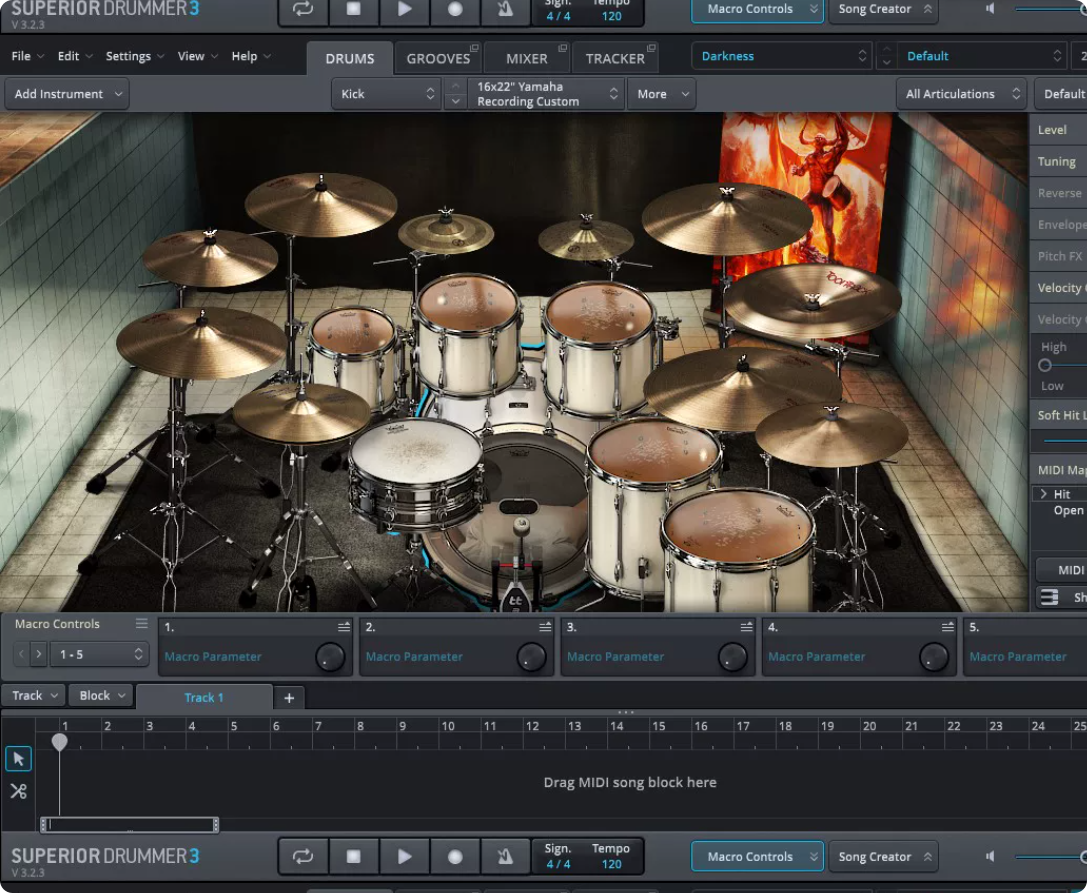Click the High/Low velocity slider handle
The height and width of the screenshot is (893, 1087).
(x=1045, y=365)
